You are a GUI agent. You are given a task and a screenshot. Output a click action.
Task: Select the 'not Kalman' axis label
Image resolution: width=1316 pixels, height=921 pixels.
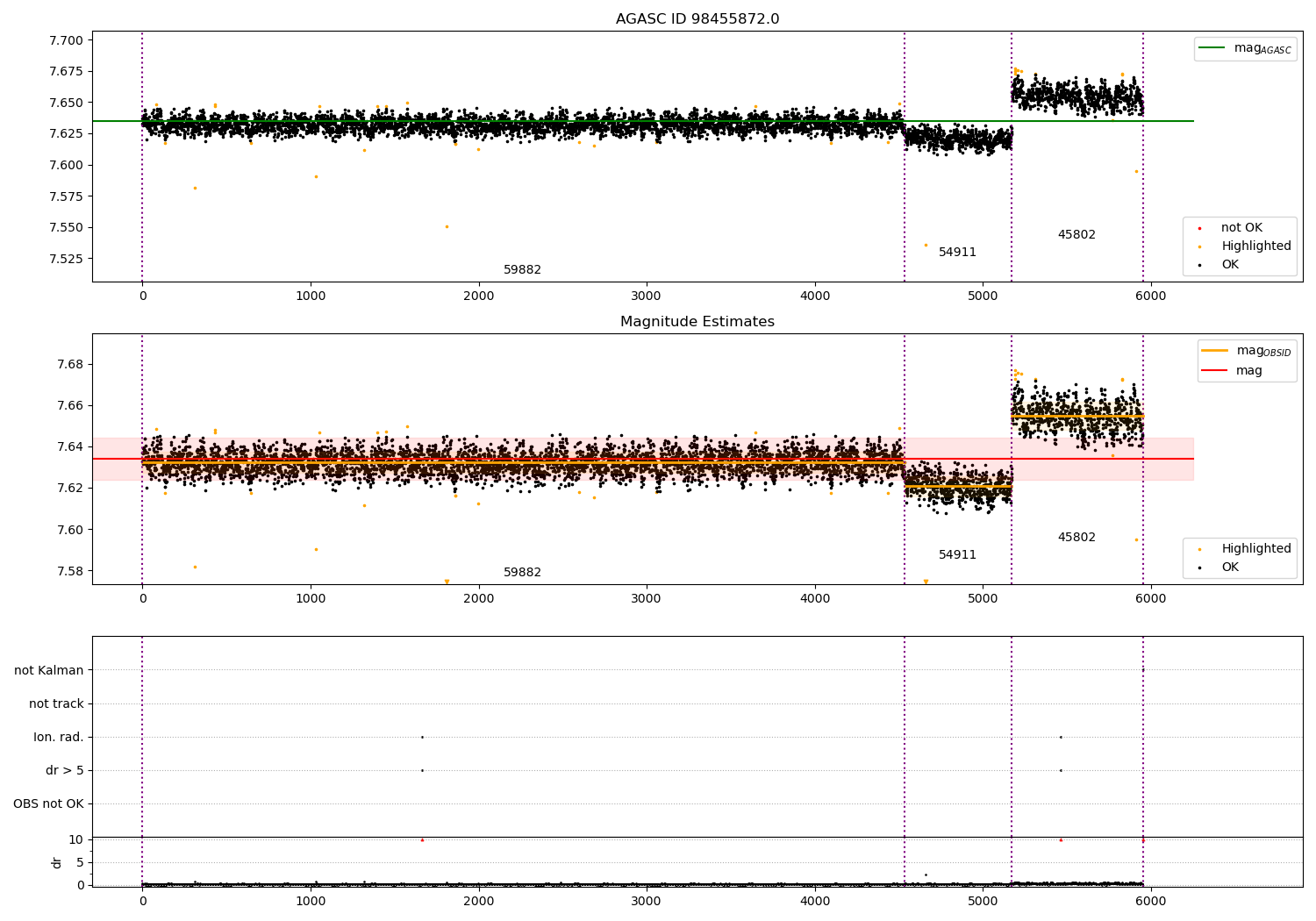(x=49, y=671)
